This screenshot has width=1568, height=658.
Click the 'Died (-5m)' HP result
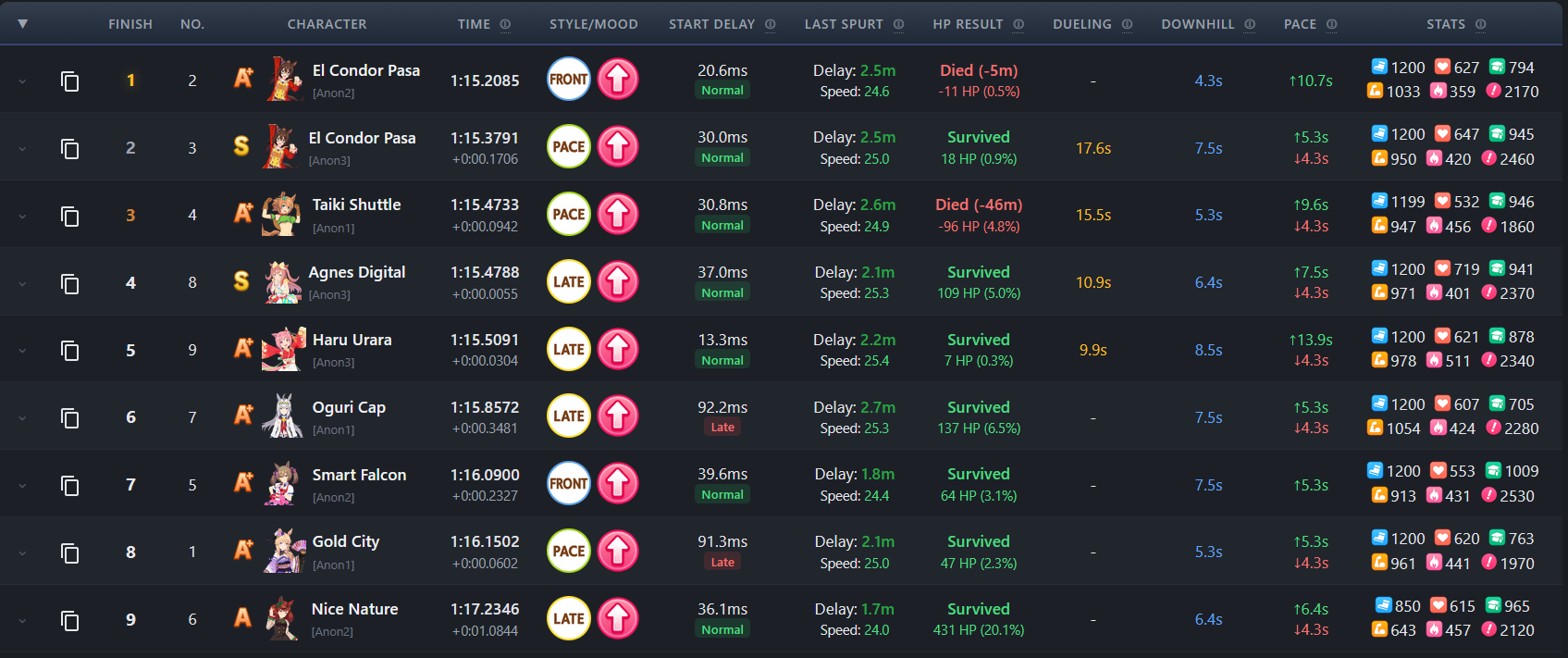(979, 70)
